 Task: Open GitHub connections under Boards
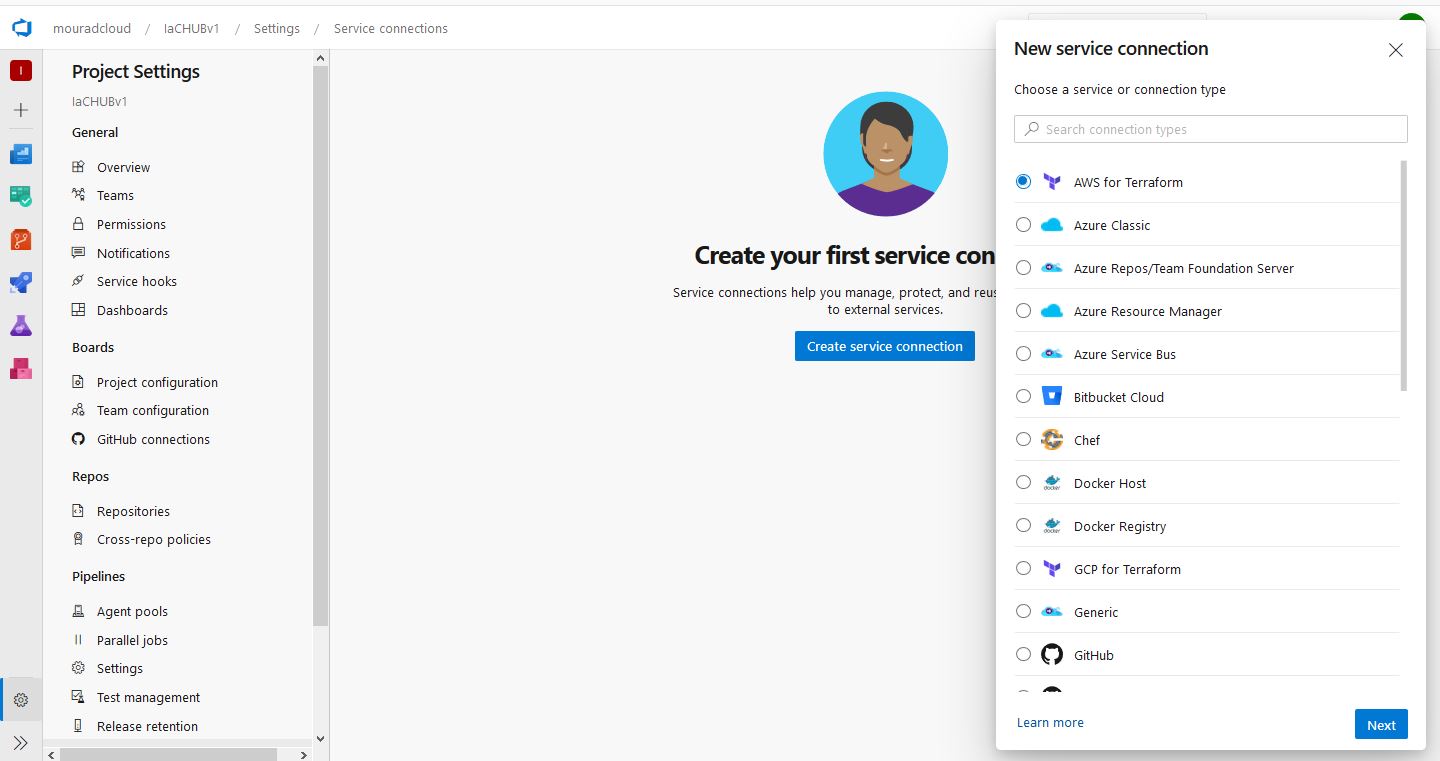[x=152, y=439]
